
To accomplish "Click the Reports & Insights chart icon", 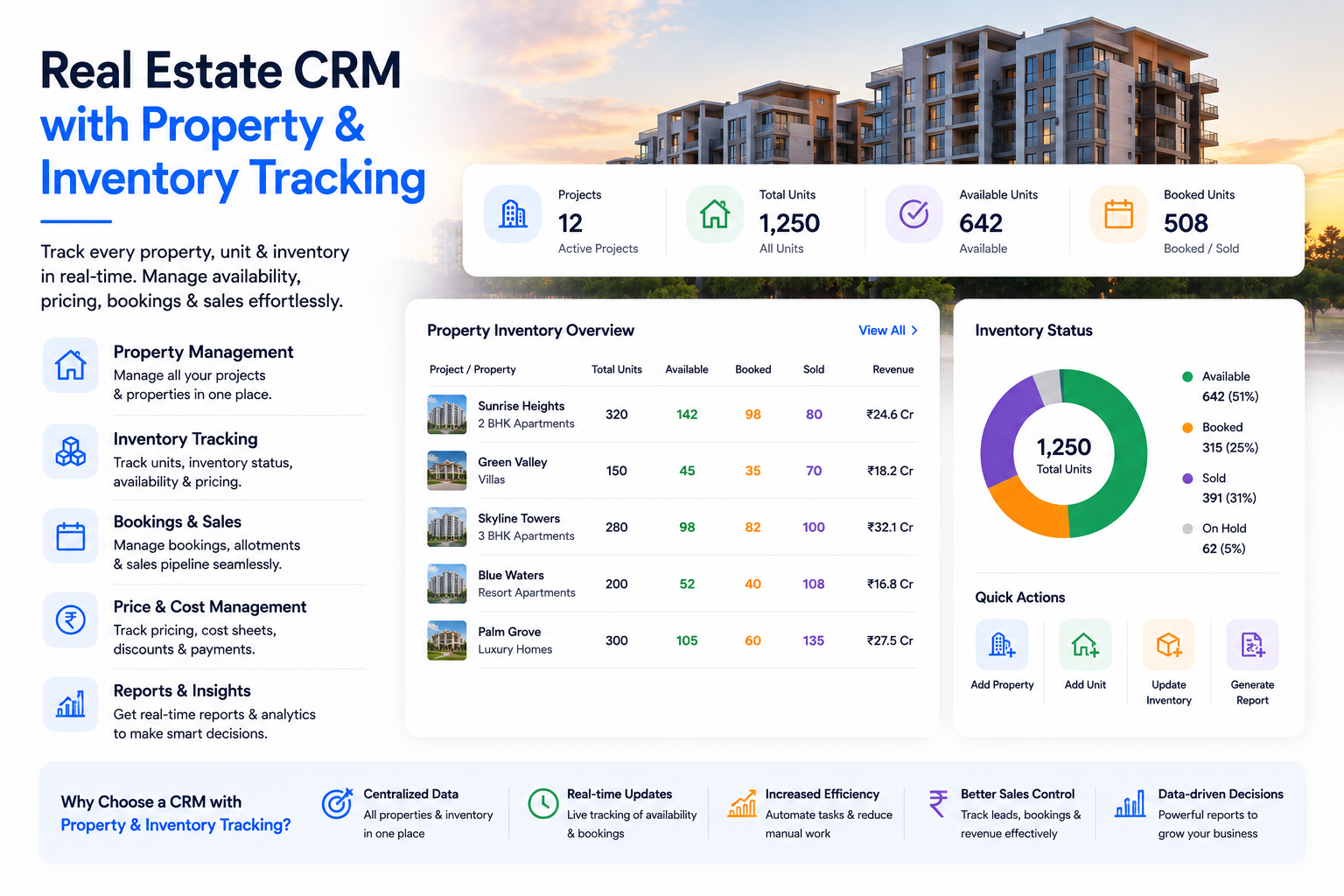I will click(x=71, y=704).
